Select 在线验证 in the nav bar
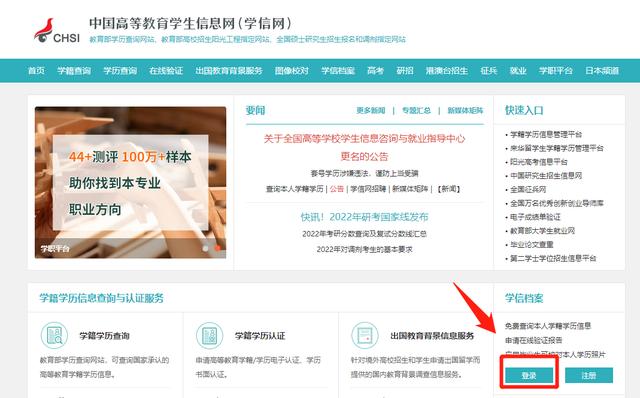 [166, 71]
